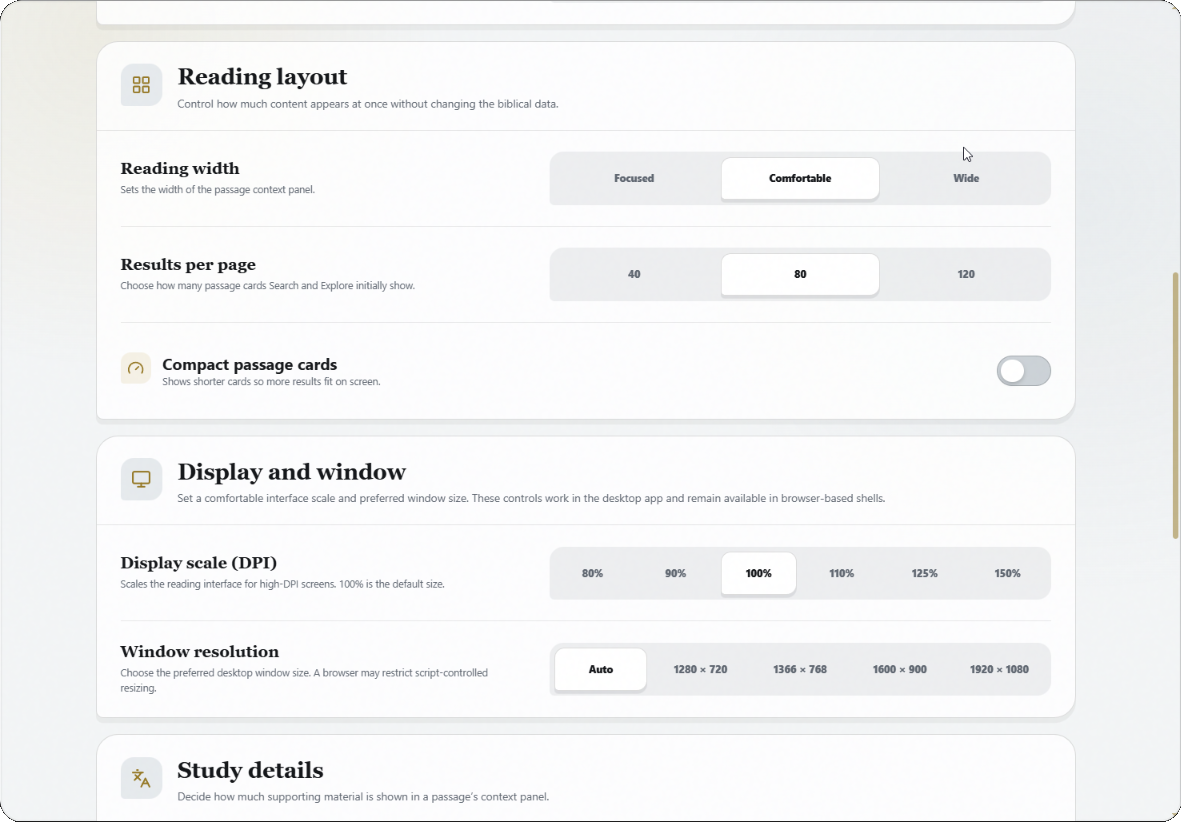Screen dimensions: 1181x822
Task: Click the Reading layout grid icon
Action: (x=141, y=84)
